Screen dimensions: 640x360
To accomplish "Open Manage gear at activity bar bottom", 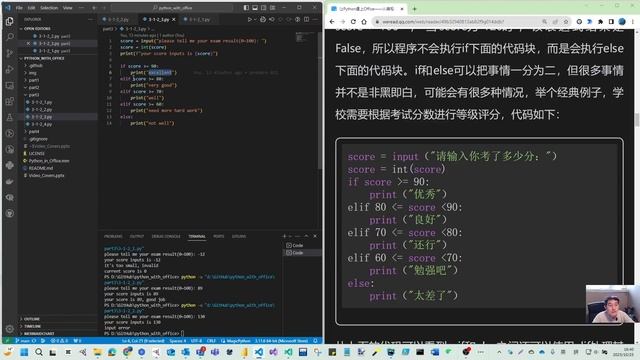I will (x=9, y=329).
